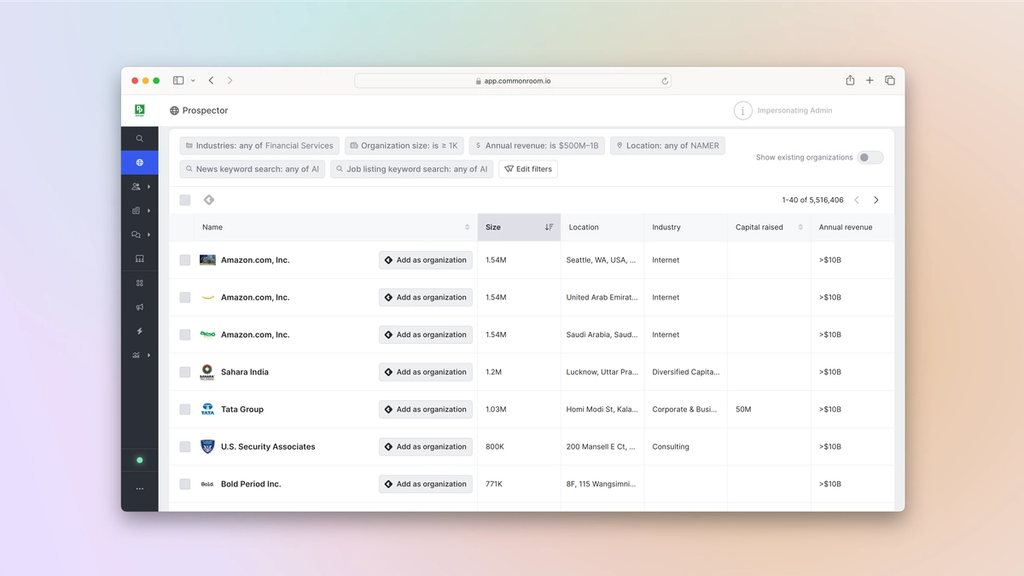The image size is (1024, 576).
Task: Click the browser page reload icon
Action: (665, 81)
